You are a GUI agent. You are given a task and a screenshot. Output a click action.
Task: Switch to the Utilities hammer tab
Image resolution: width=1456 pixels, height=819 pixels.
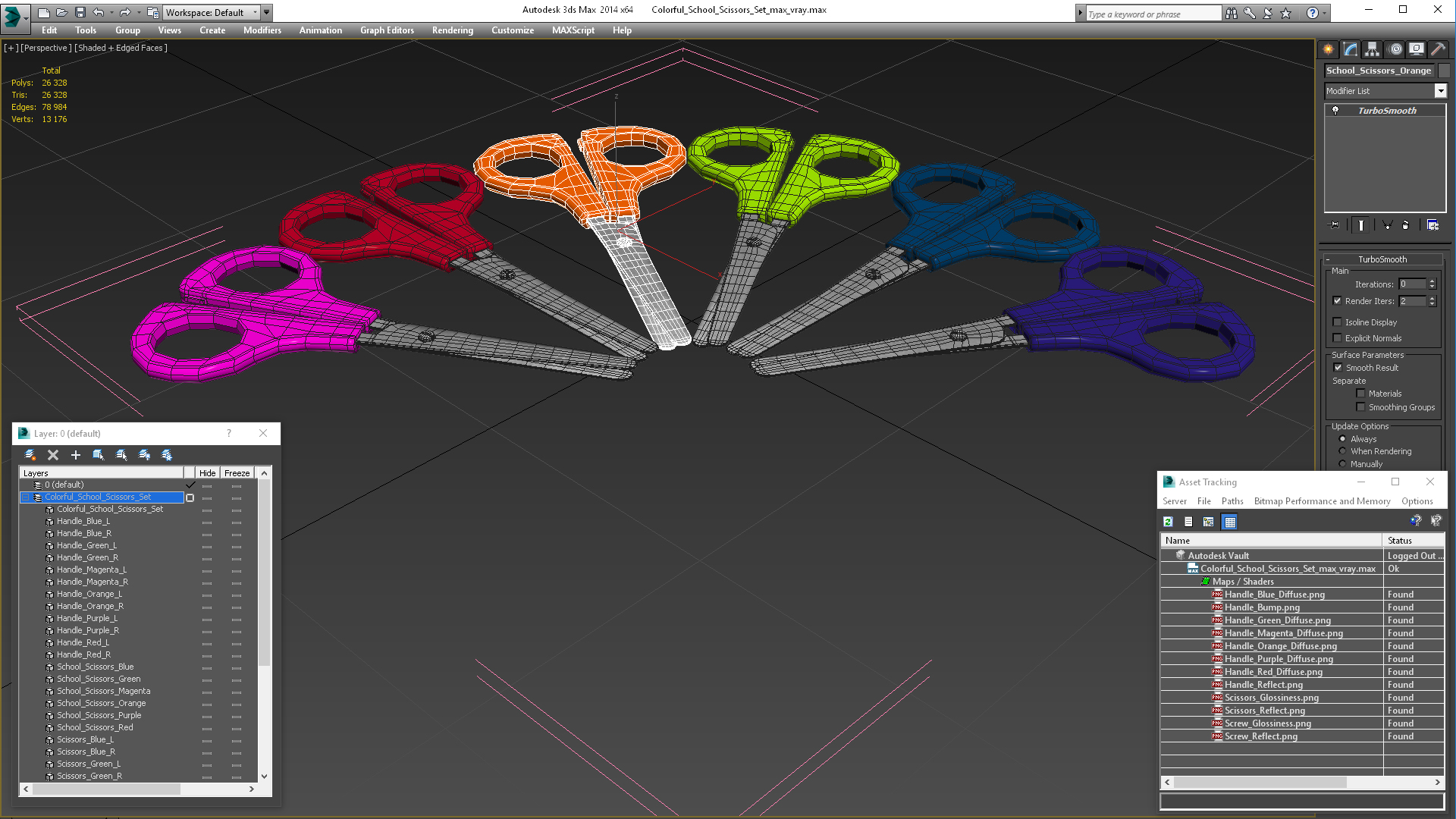click(x=1438, y=49)
